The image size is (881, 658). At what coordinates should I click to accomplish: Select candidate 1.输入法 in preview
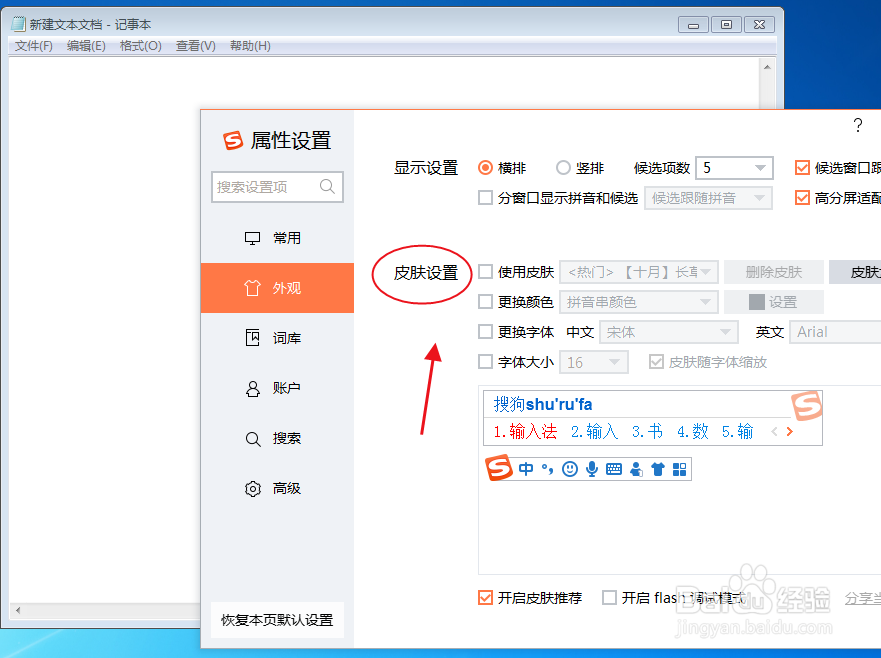pos(525,432)
